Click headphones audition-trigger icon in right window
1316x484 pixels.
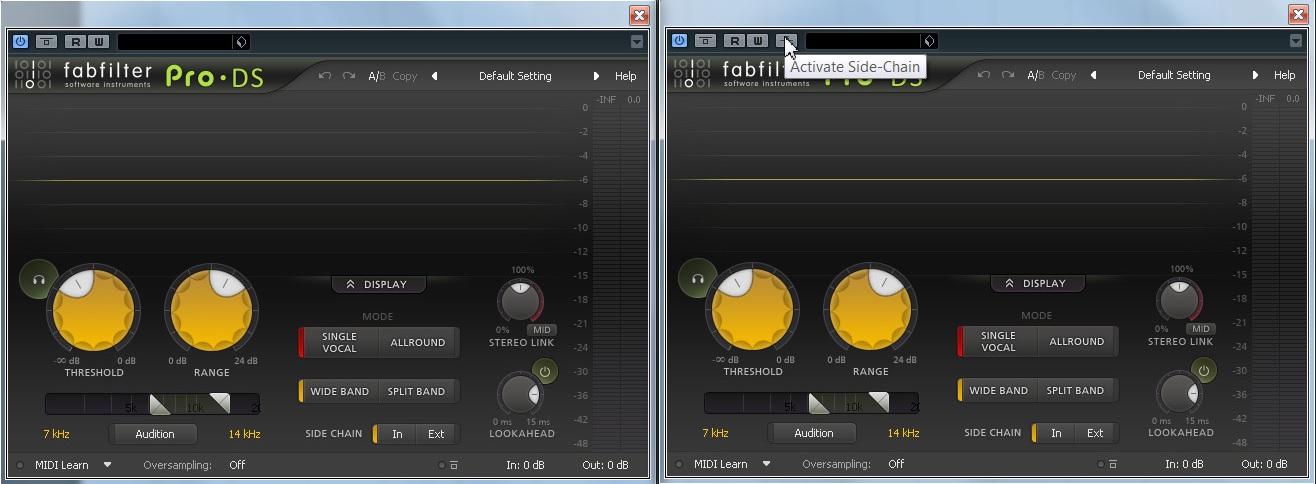(697, 279)
